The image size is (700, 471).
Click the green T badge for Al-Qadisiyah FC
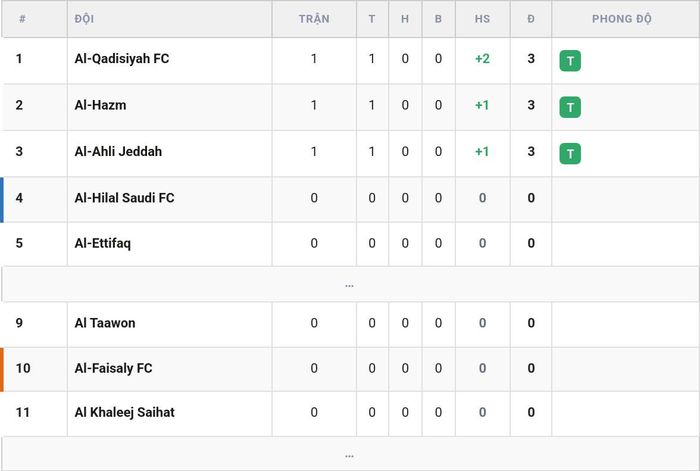click(570, 61)
